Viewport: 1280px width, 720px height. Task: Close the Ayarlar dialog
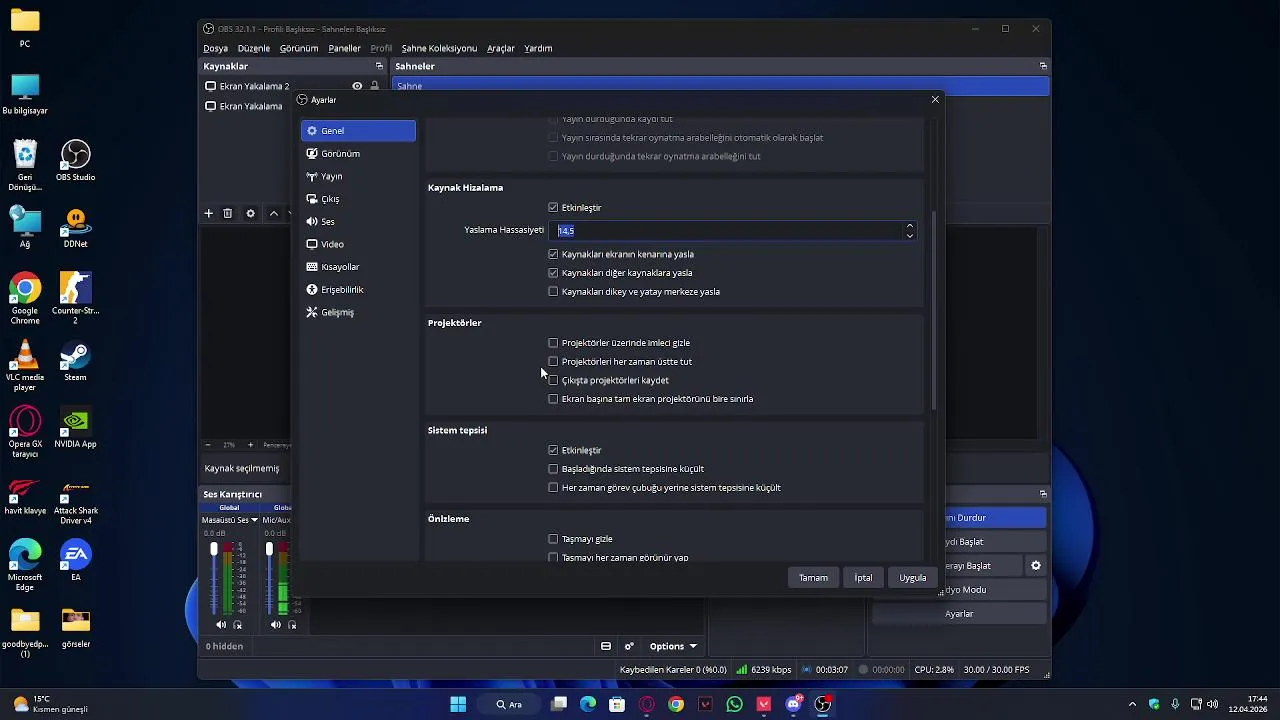click(935, 100)
